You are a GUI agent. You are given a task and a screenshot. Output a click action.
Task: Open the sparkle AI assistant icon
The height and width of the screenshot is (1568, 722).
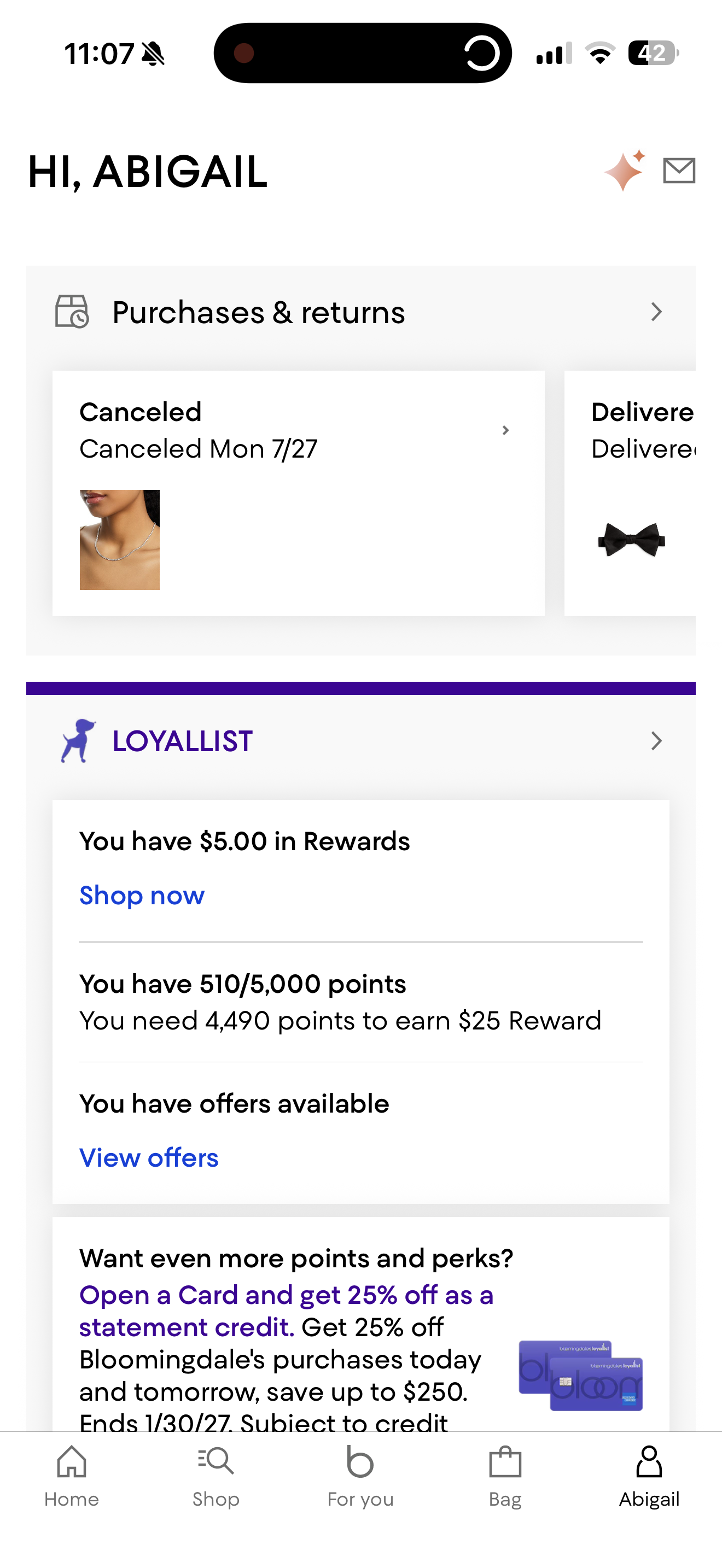(x=625, y=171)
